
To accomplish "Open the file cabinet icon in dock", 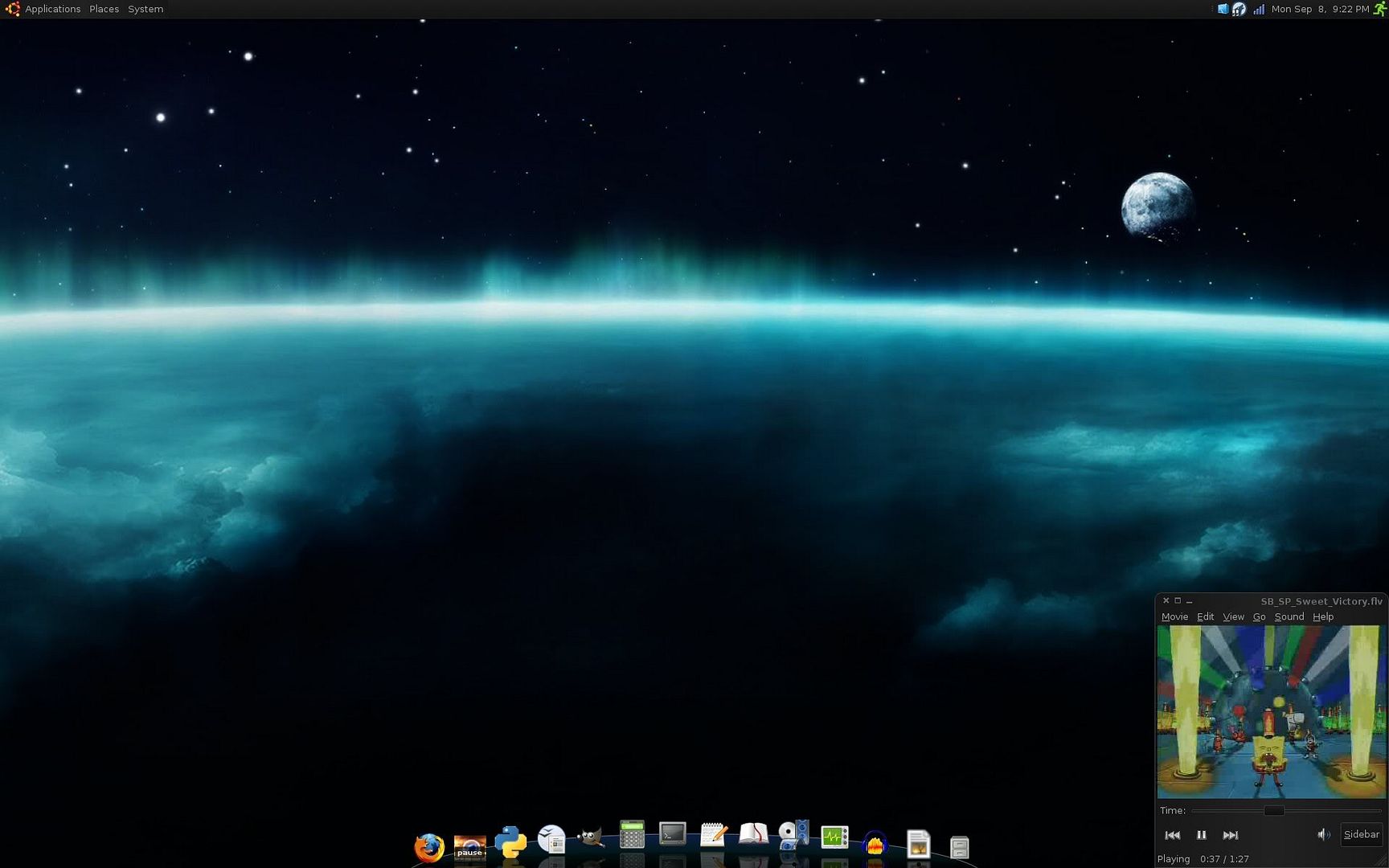I will pos(959,847).
